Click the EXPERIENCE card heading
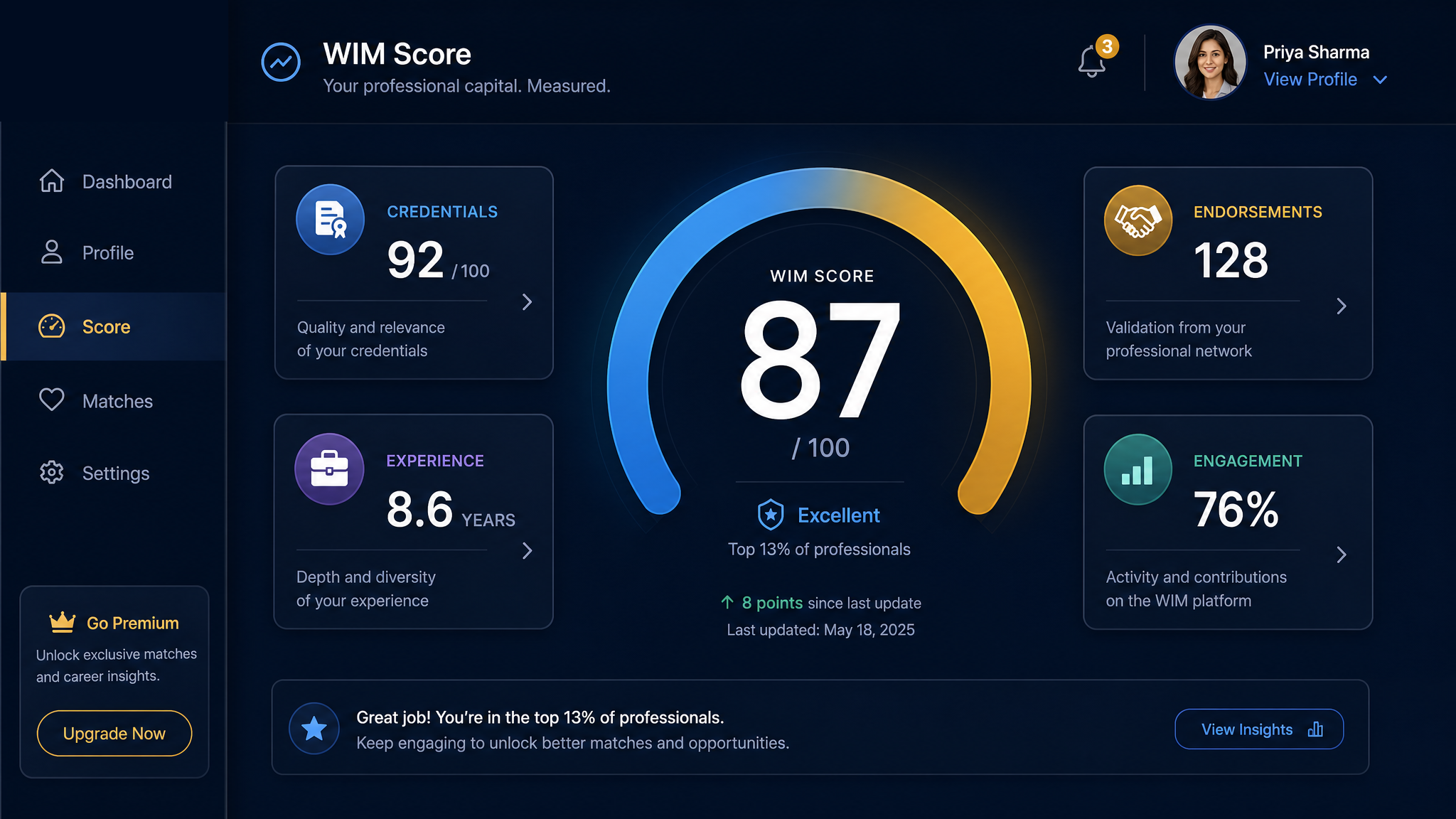The height and width of the screenshot is (819, 1456). [x=435, y=461]
